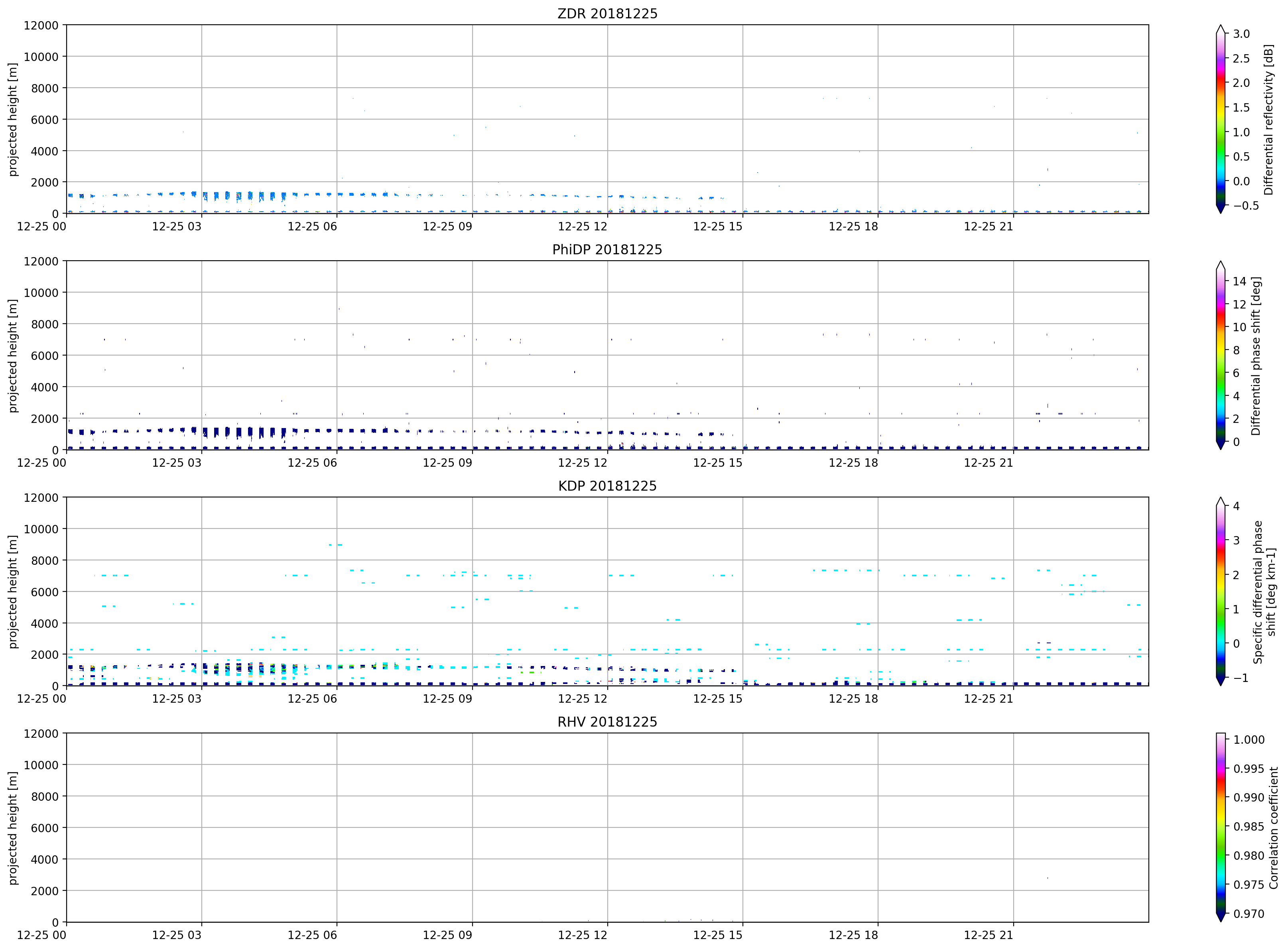Click the RHV colorbar near 0.985
This screenshot has height=949, width=1288.
click(1220, 826)
